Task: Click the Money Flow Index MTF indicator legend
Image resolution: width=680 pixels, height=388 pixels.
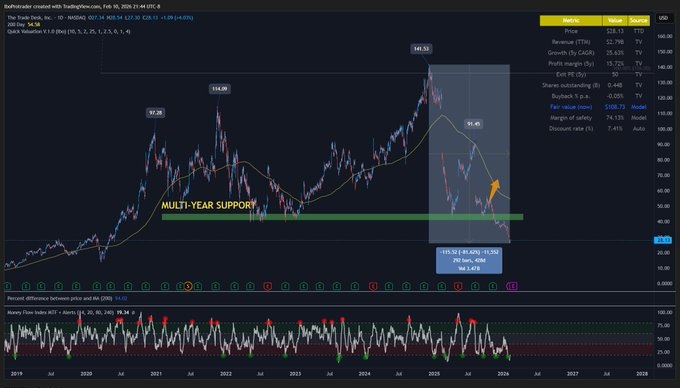Action: pyautogui.click(x=61, y=312)
